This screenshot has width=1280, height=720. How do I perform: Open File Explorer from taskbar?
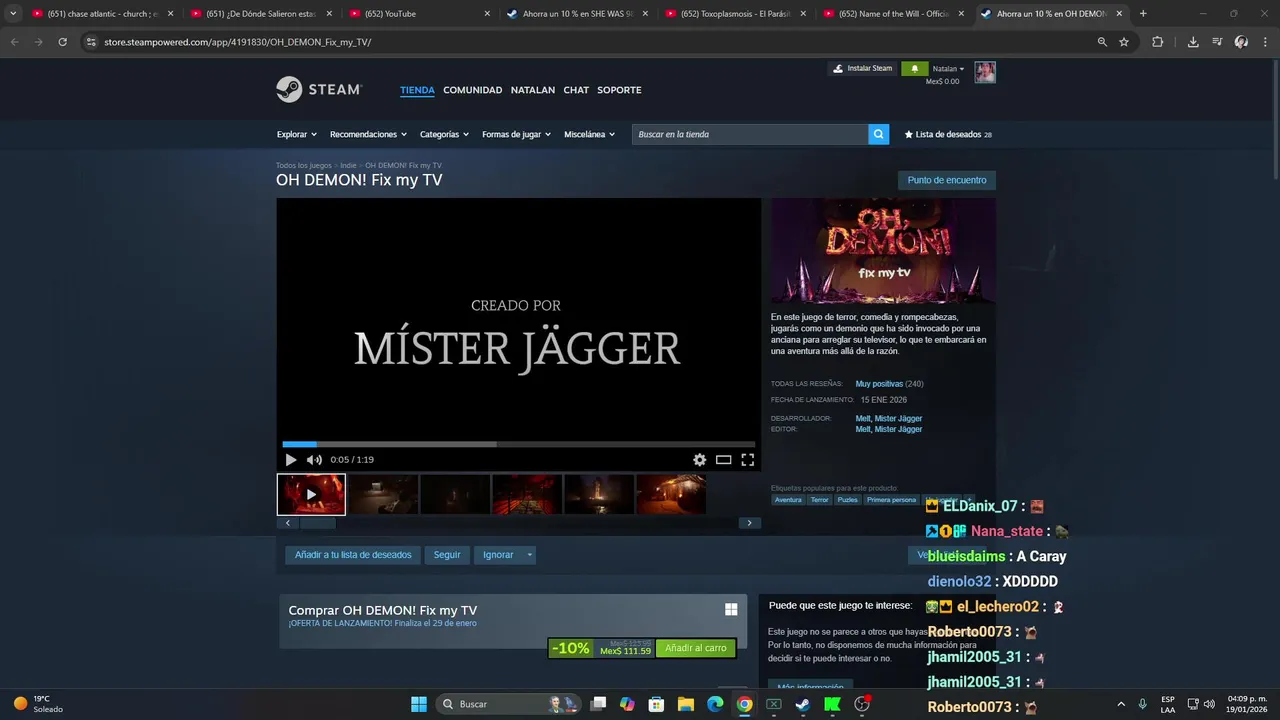pyautogui.click(x=686, y=704)
